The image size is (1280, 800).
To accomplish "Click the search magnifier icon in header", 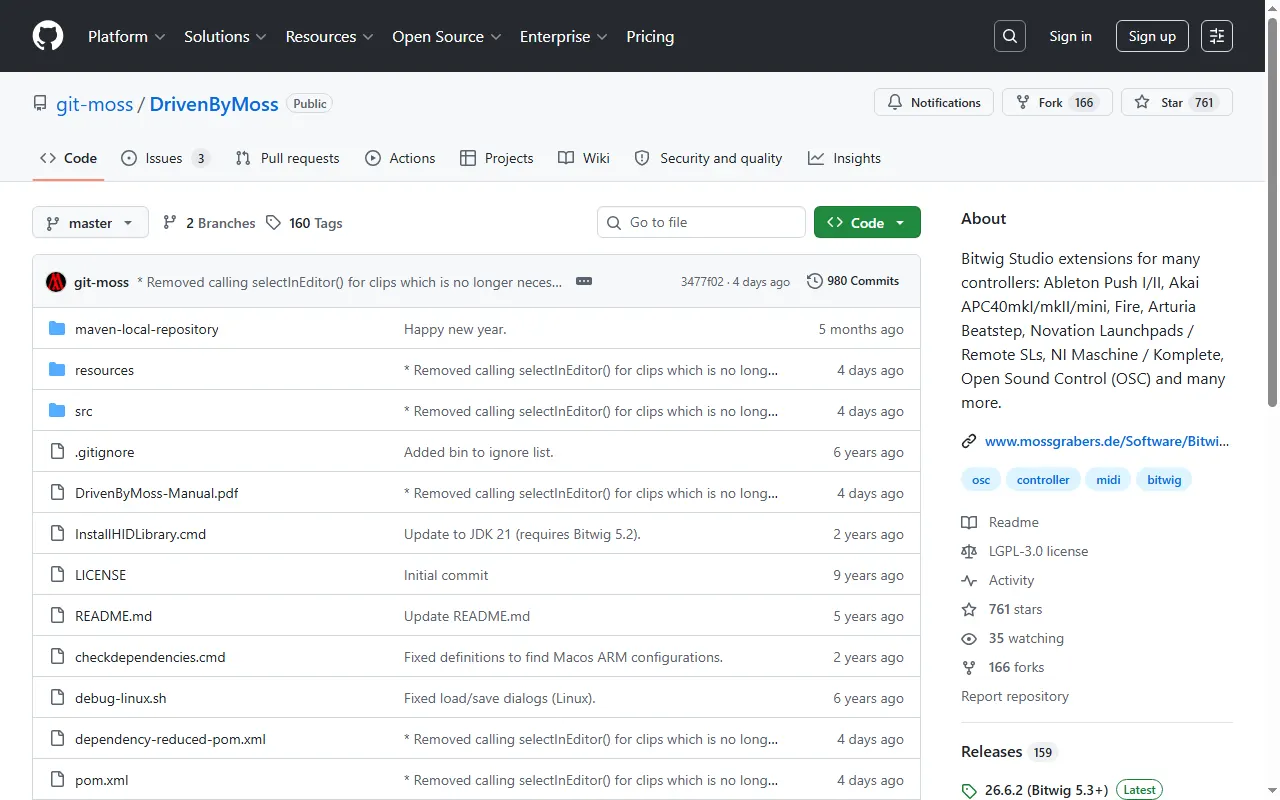I will point(1010,36).
